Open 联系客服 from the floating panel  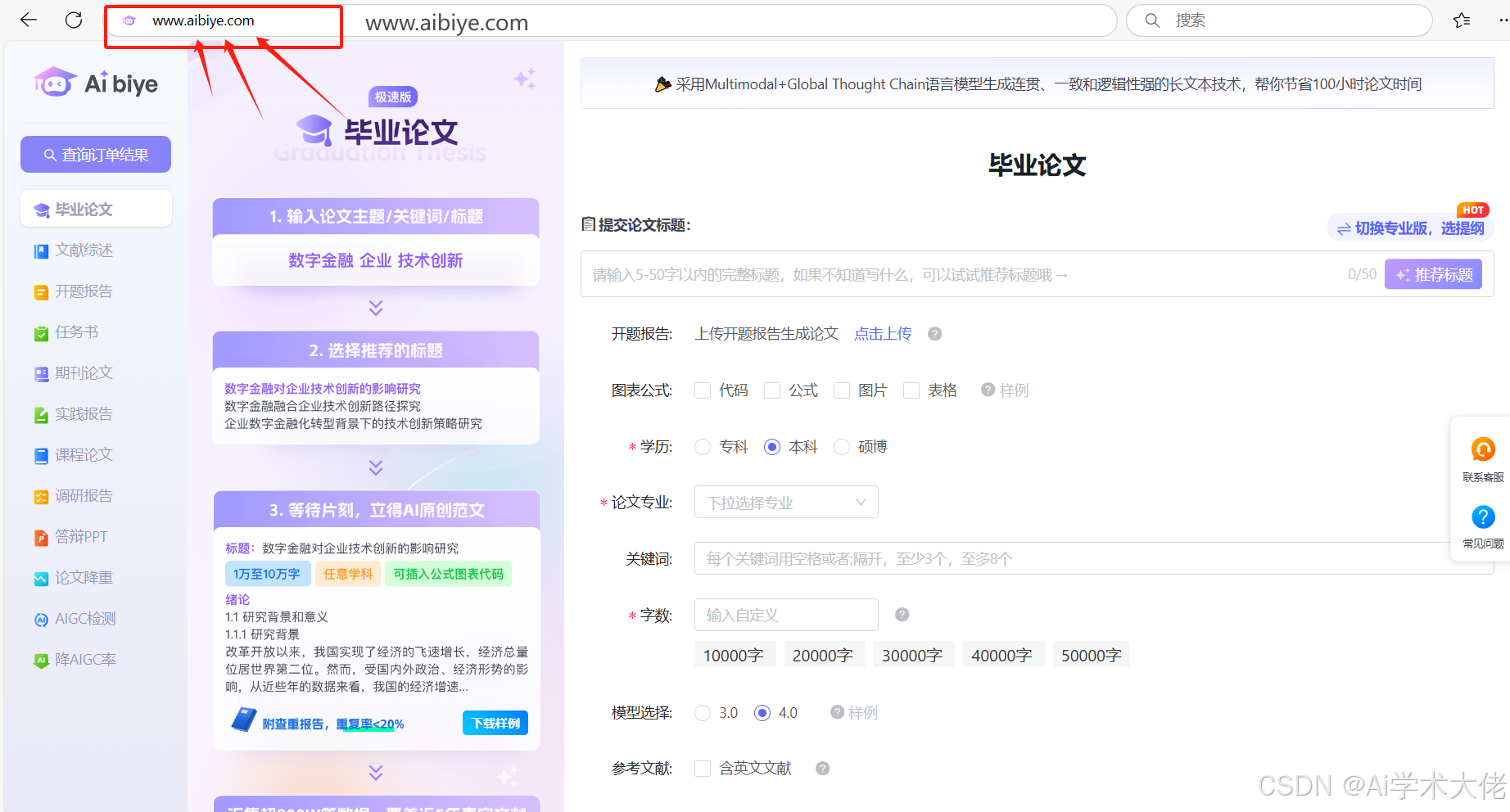coord(1482,458)
